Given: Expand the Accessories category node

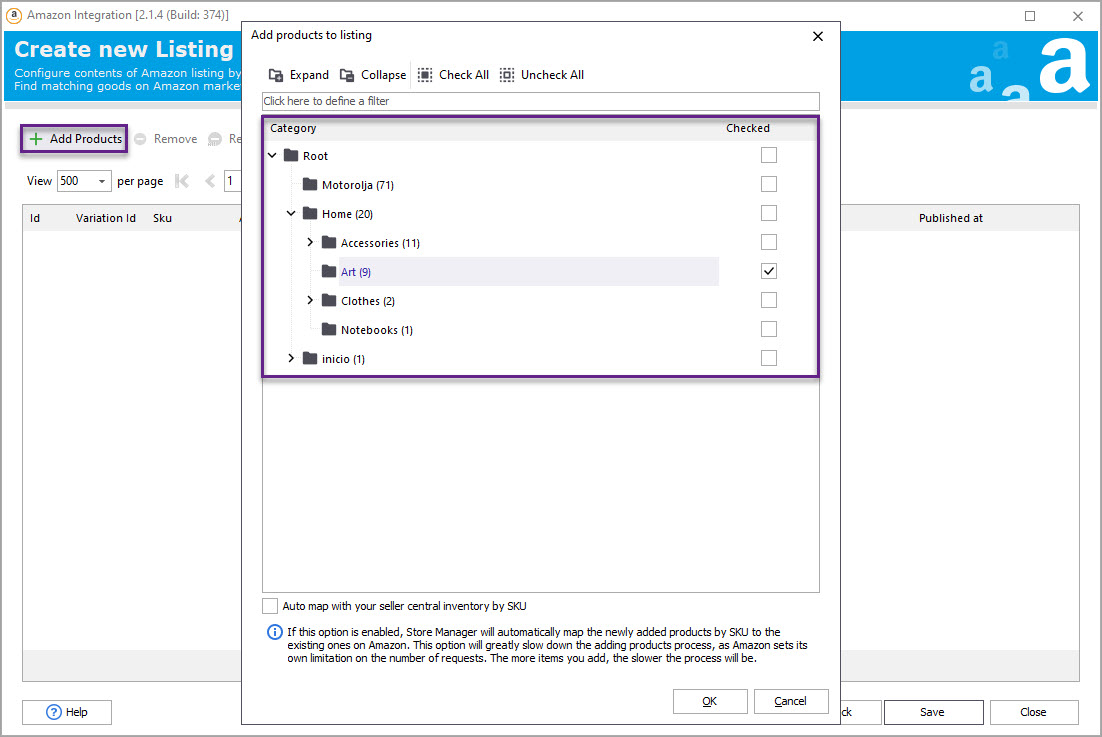Looking at the screenshot, I should [x=310, y=243].
